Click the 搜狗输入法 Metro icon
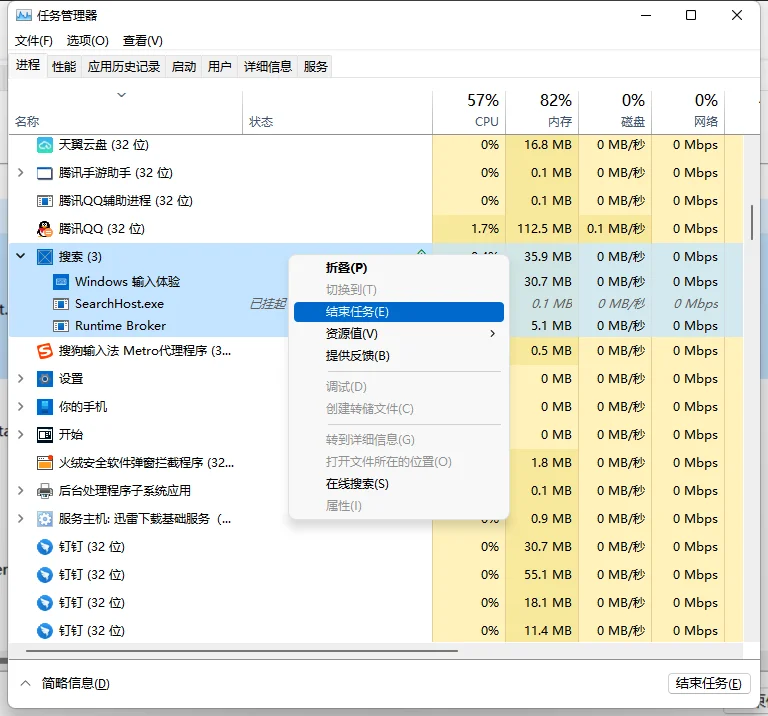Viewport: 768px width, 716px height. (45, 351)
